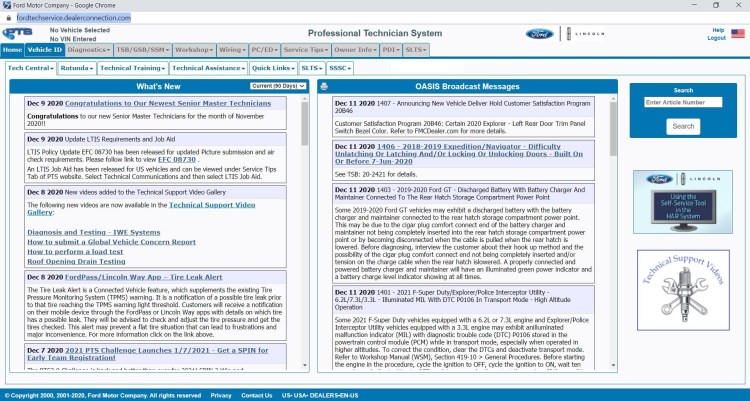Image resolution: width=750 pixels, height=401 pixels.
Task: Click the lock icon in address bar
Action: pyautogui.click(x=9, y=18)
